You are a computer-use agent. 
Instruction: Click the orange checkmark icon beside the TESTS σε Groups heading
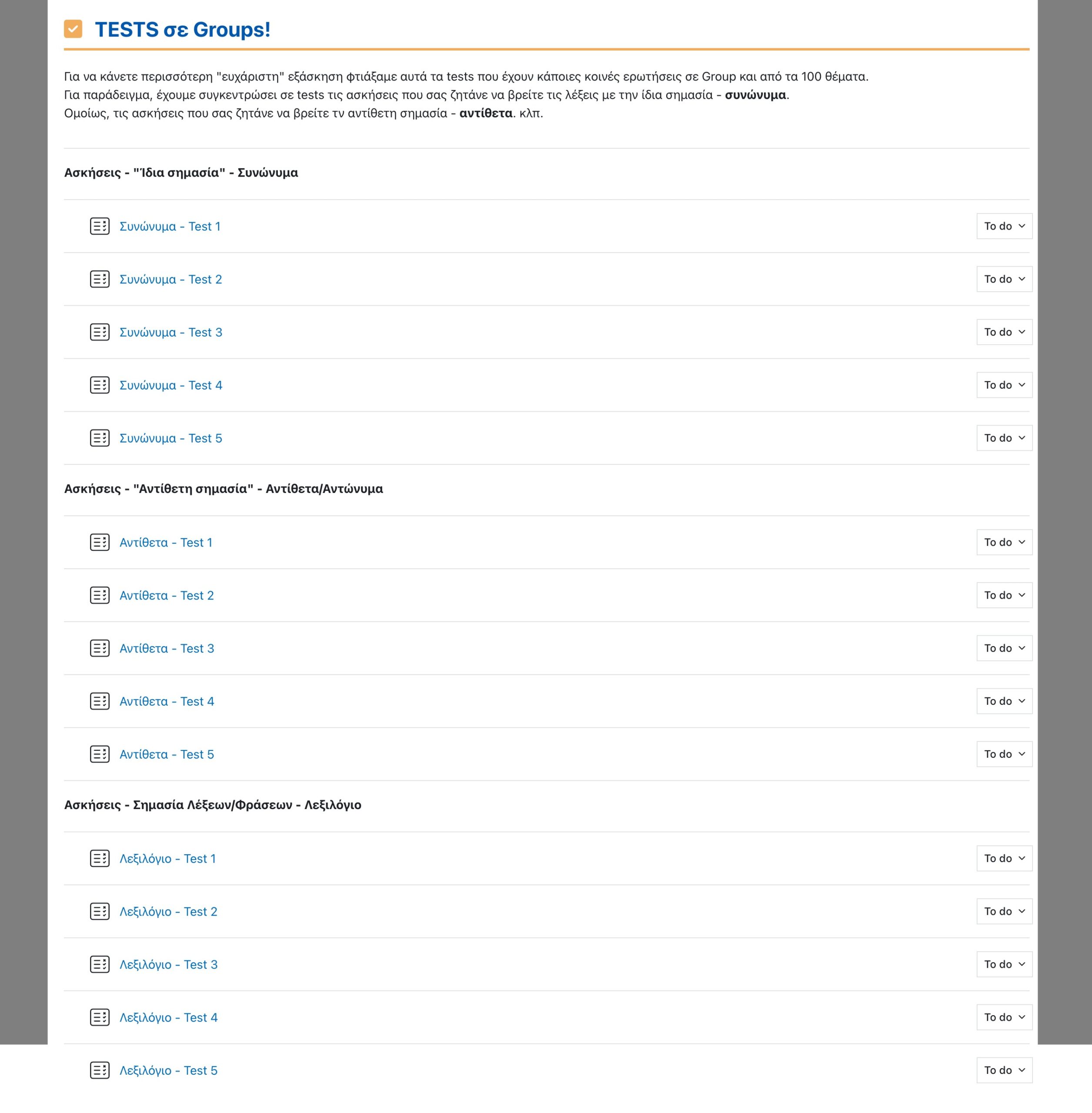tap(73, 29)
